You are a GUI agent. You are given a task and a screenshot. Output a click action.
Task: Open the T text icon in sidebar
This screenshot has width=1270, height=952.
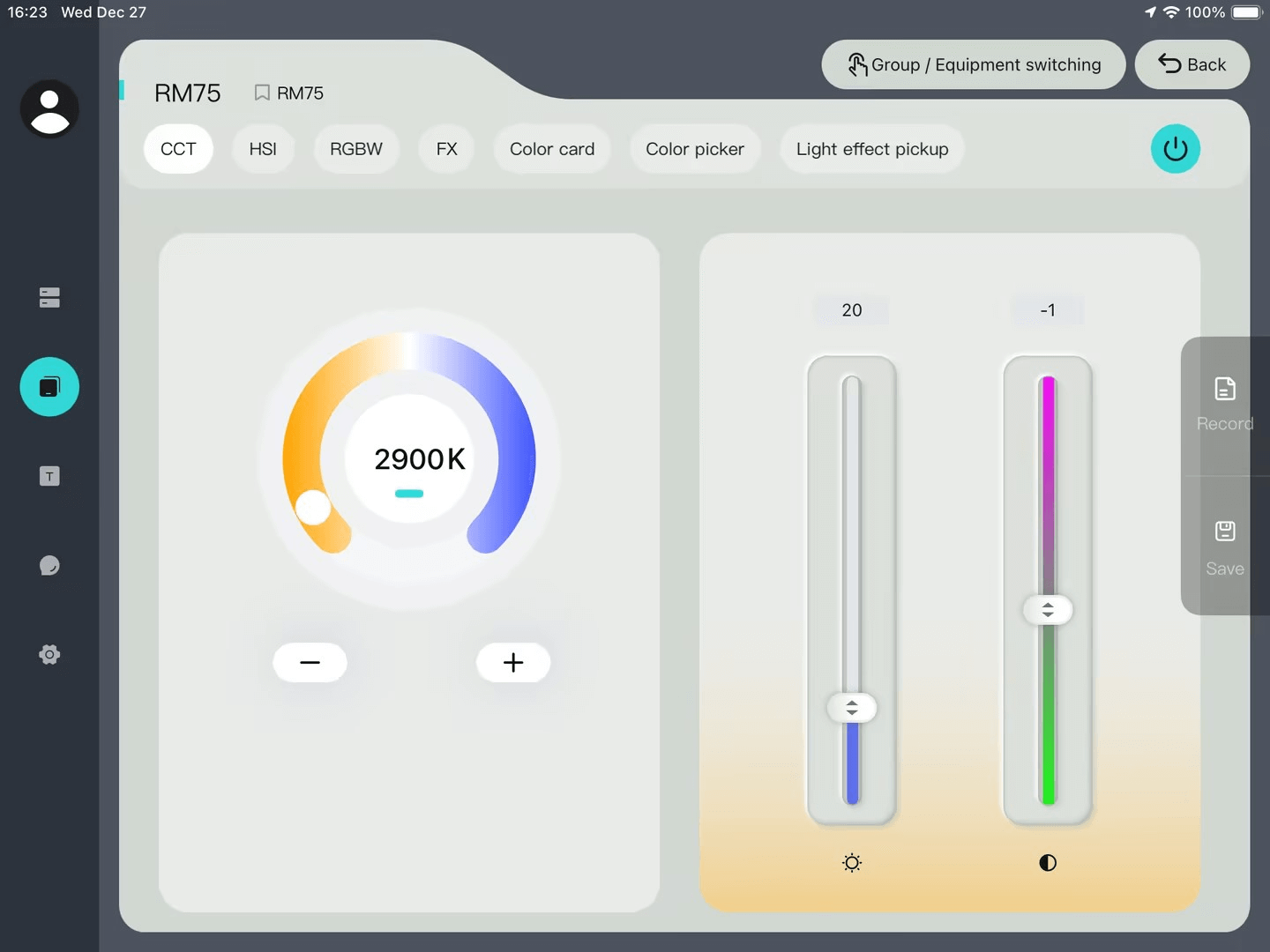pyautogui.click(x=49, y=477)
